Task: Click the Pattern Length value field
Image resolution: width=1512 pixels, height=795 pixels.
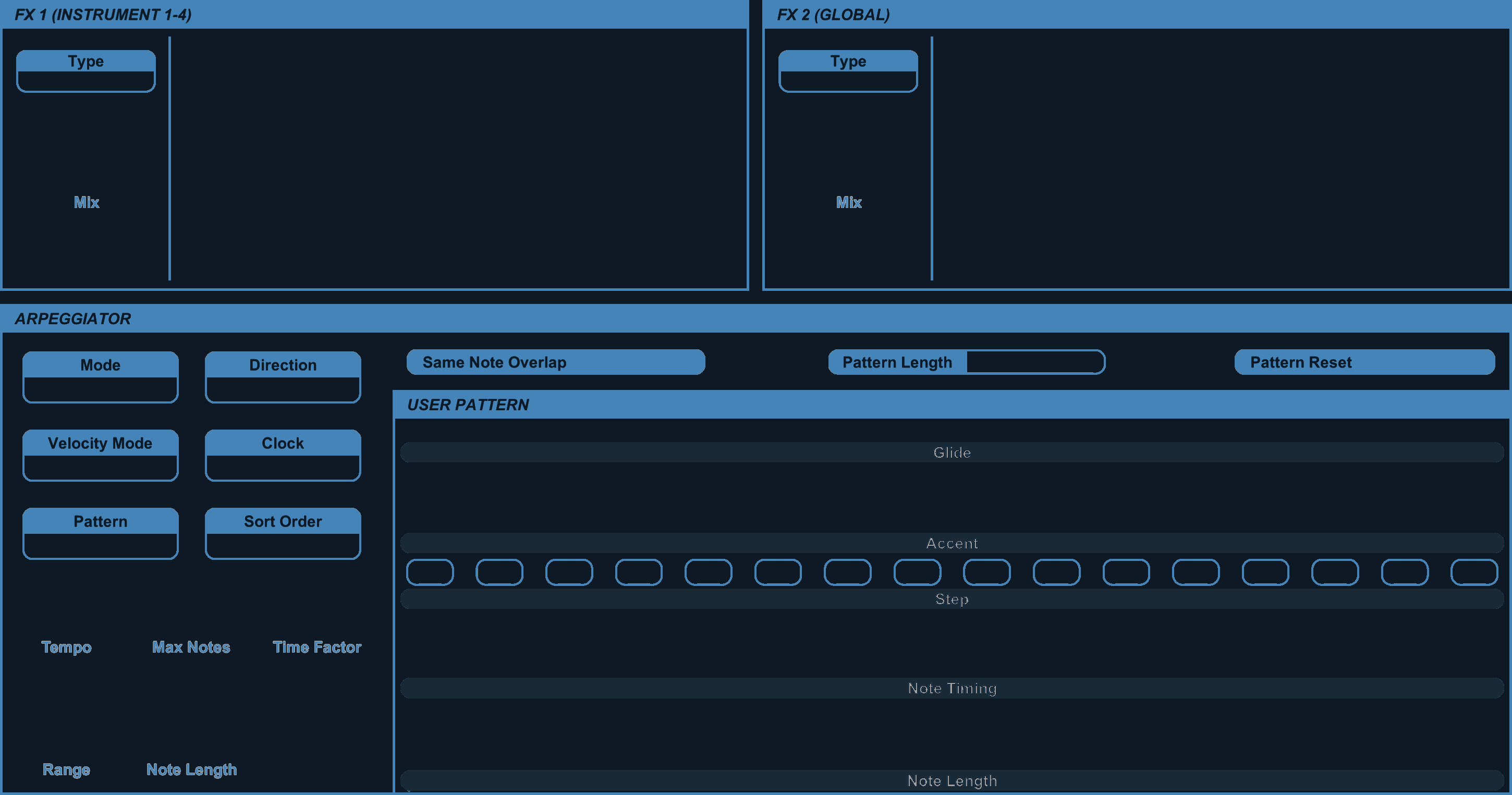Action: click(x=1035, y=362)
